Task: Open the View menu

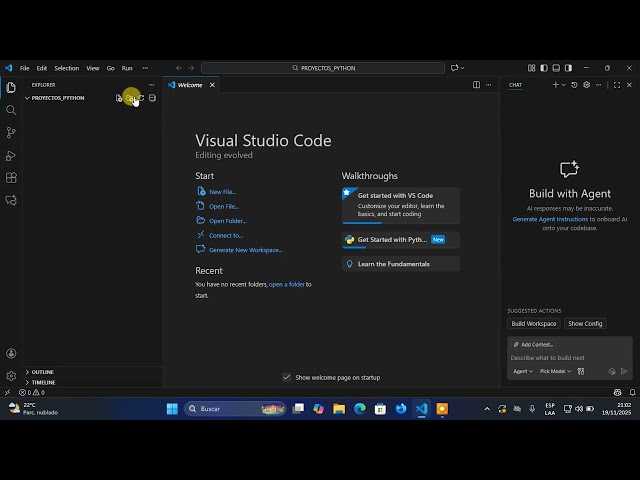Action: (93, 68)
